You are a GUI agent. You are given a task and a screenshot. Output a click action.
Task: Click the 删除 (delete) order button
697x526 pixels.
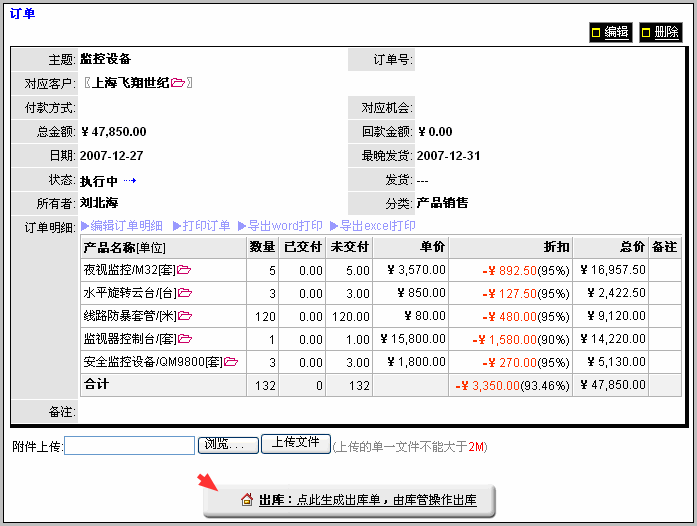click(x=660, y=32)
